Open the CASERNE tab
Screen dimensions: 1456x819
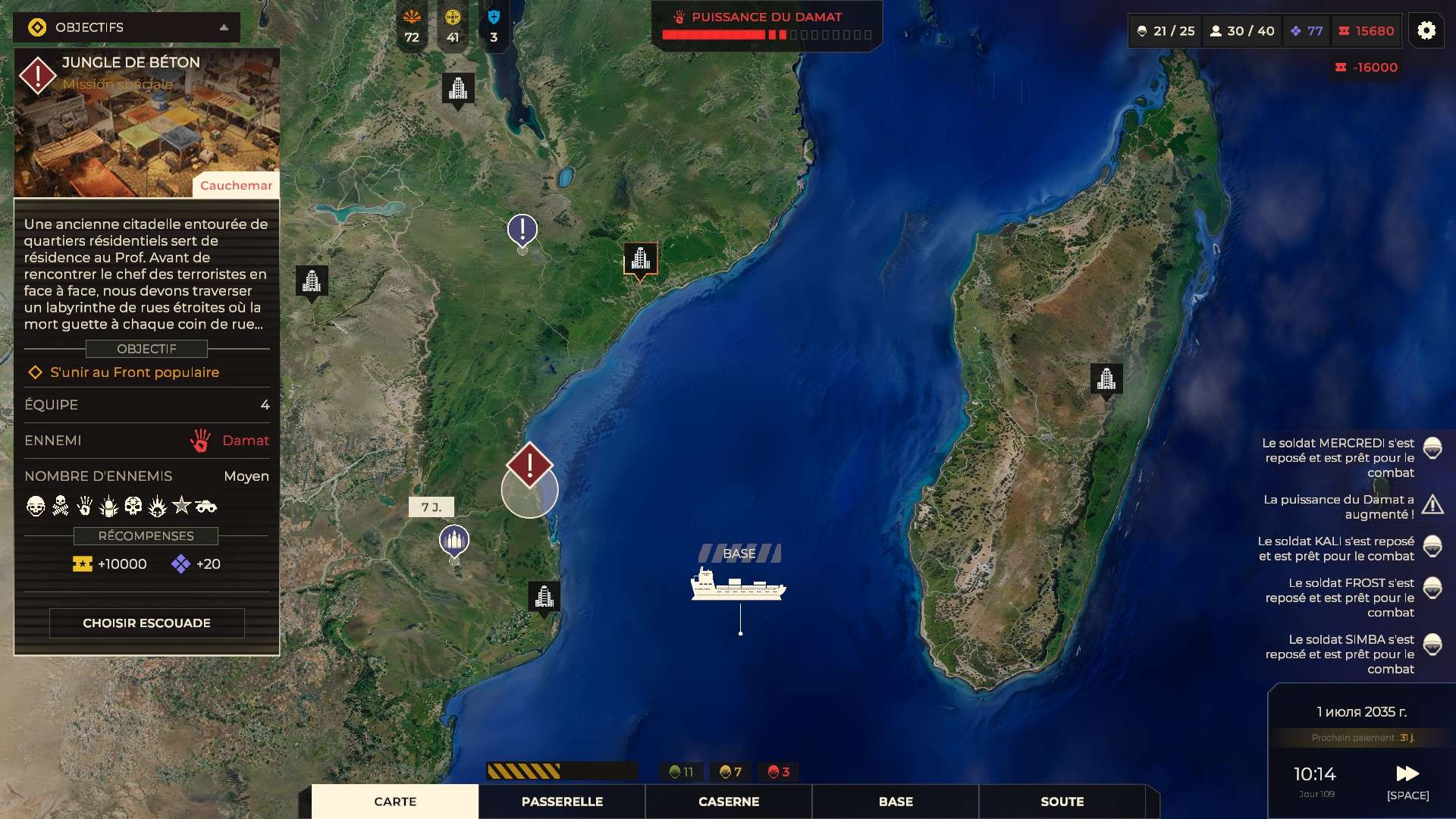tap(729, 802)
